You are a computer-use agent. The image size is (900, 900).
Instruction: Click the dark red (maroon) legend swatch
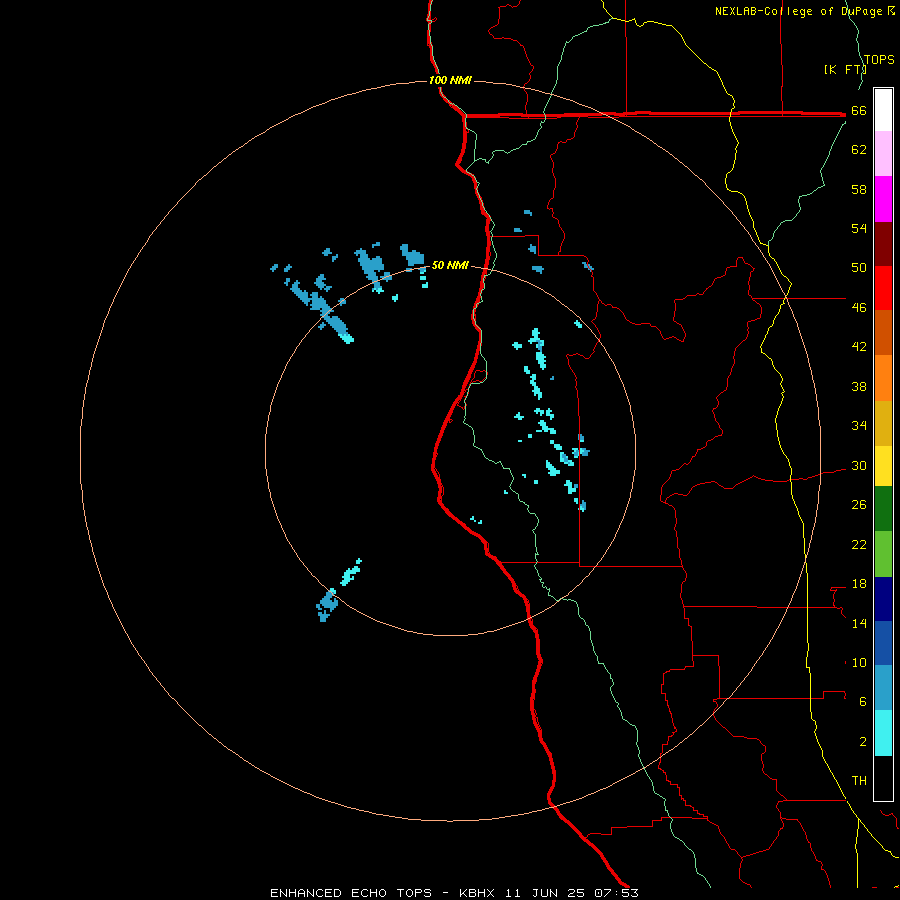(x=883, y=244)
